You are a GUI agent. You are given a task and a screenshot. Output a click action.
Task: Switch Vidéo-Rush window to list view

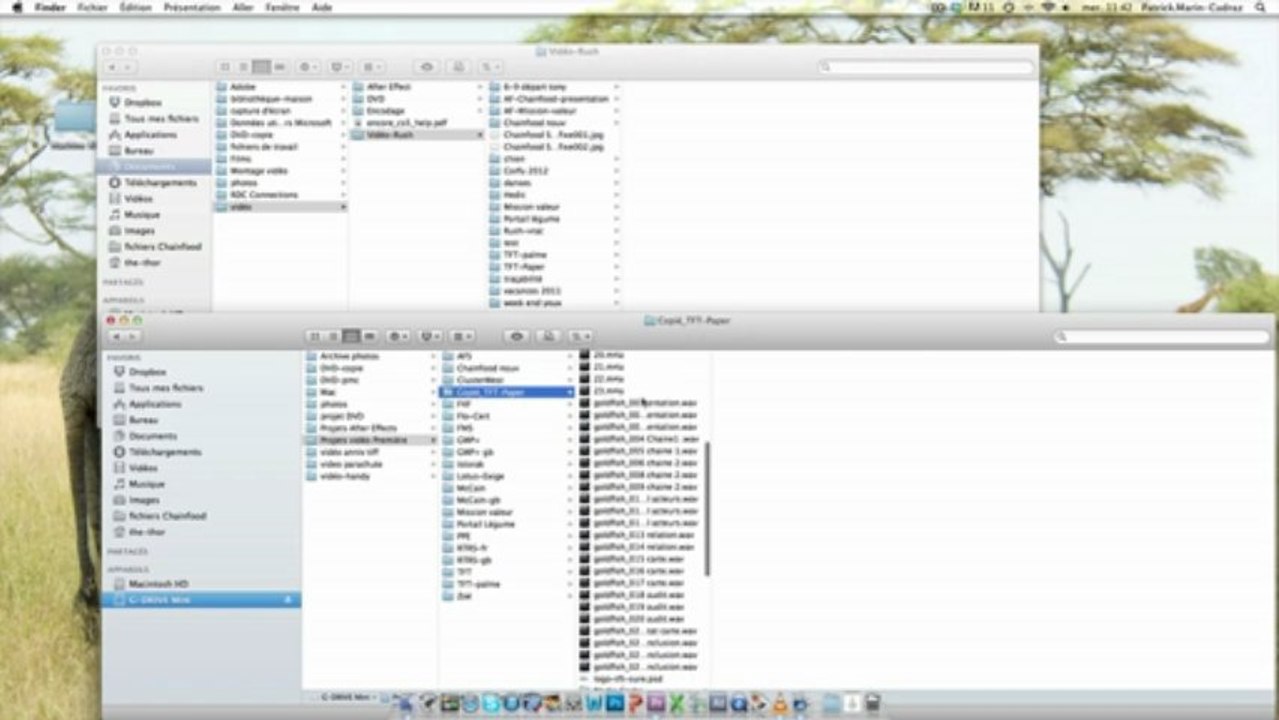(243, 67)
